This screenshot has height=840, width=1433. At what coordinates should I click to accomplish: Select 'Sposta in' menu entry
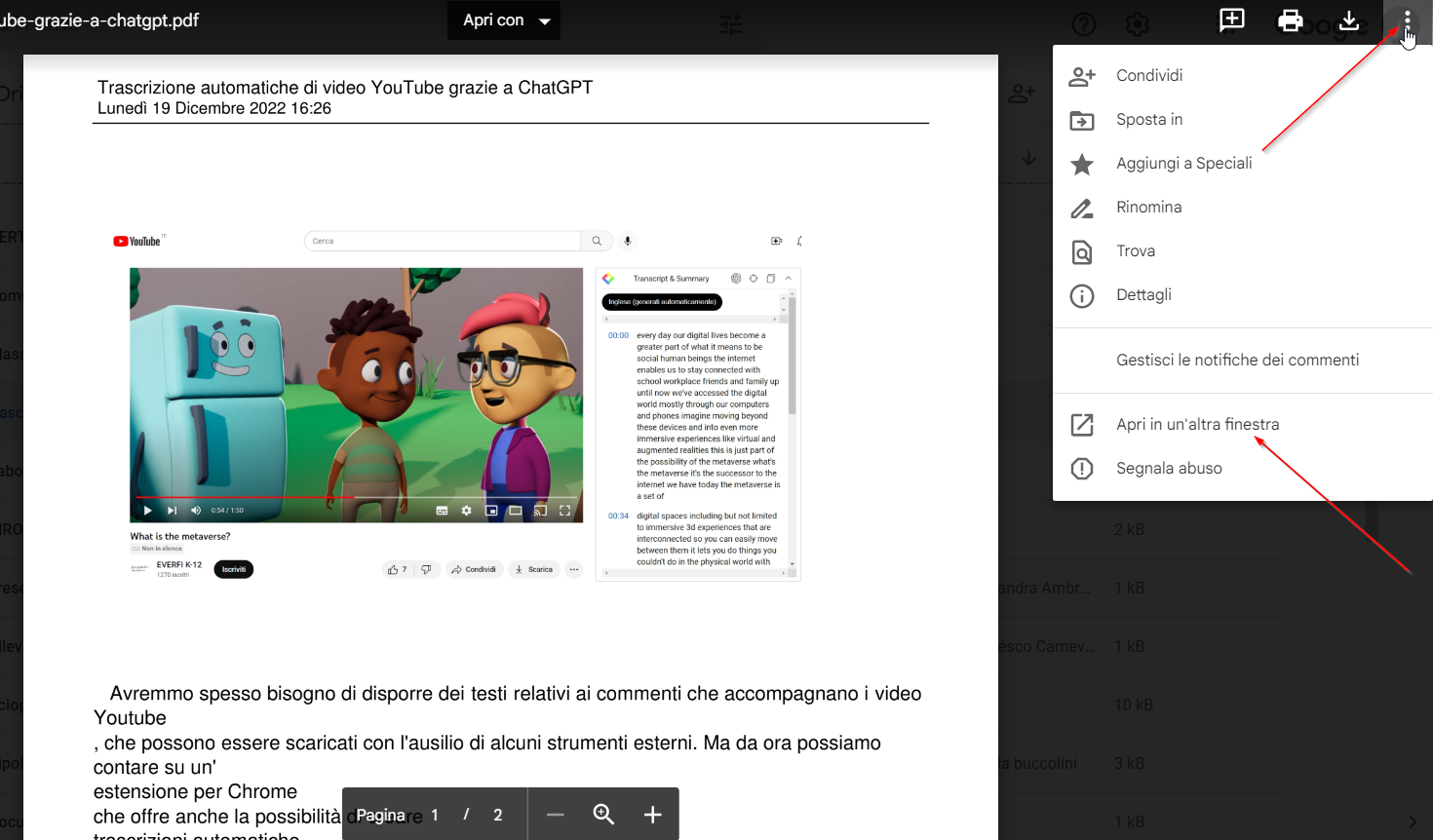(1243, 119)
